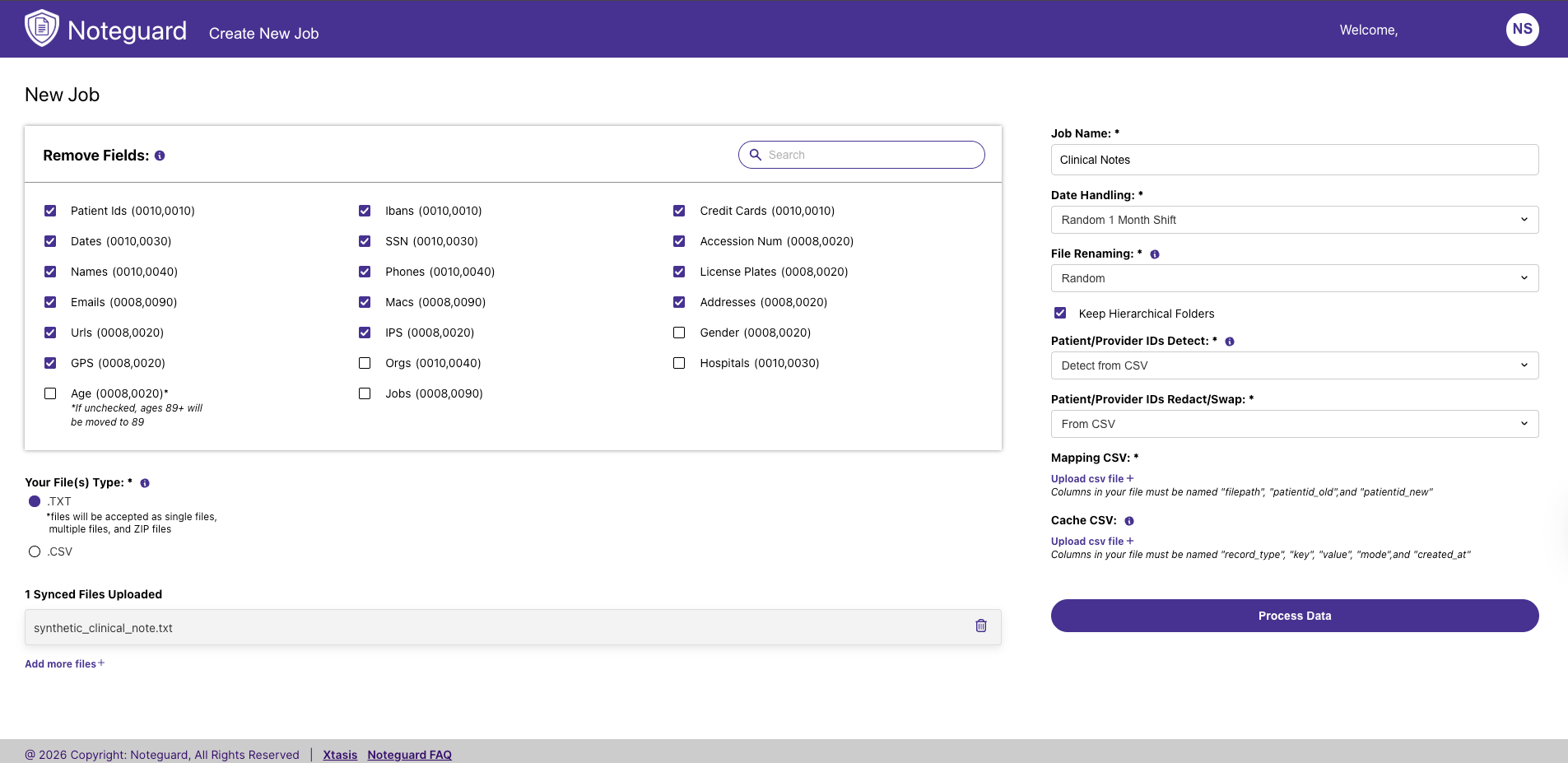Click the info icon next to Cache CSV
Screen dimensions: 1568x763
(x=1129, y=521)
